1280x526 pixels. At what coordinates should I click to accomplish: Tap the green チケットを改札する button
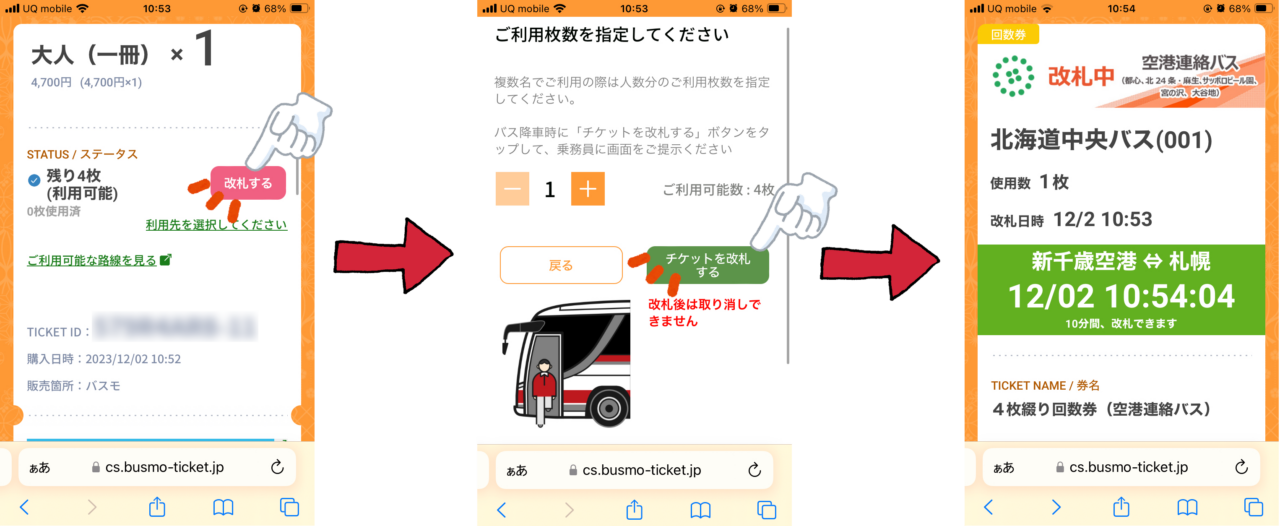[x=708, y=265]
